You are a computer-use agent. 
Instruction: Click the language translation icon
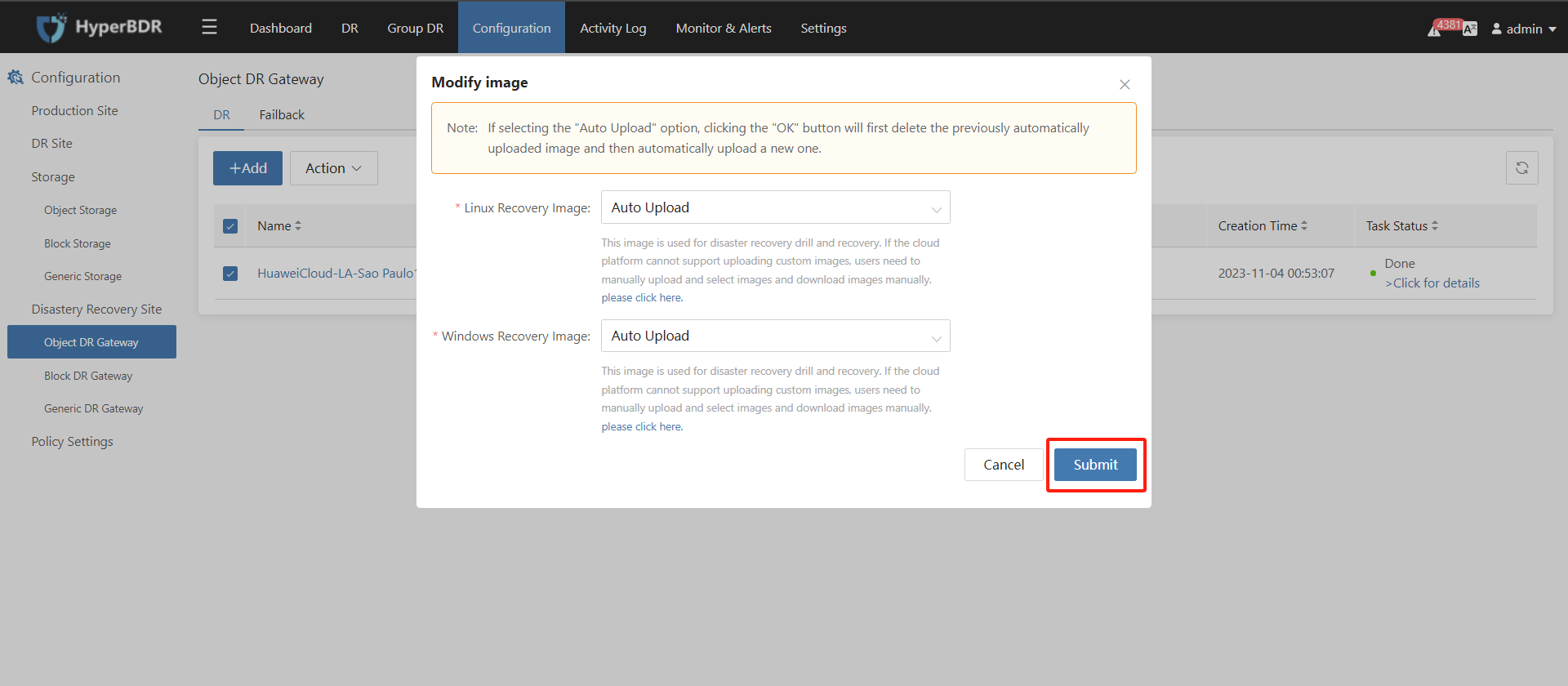1470,29
